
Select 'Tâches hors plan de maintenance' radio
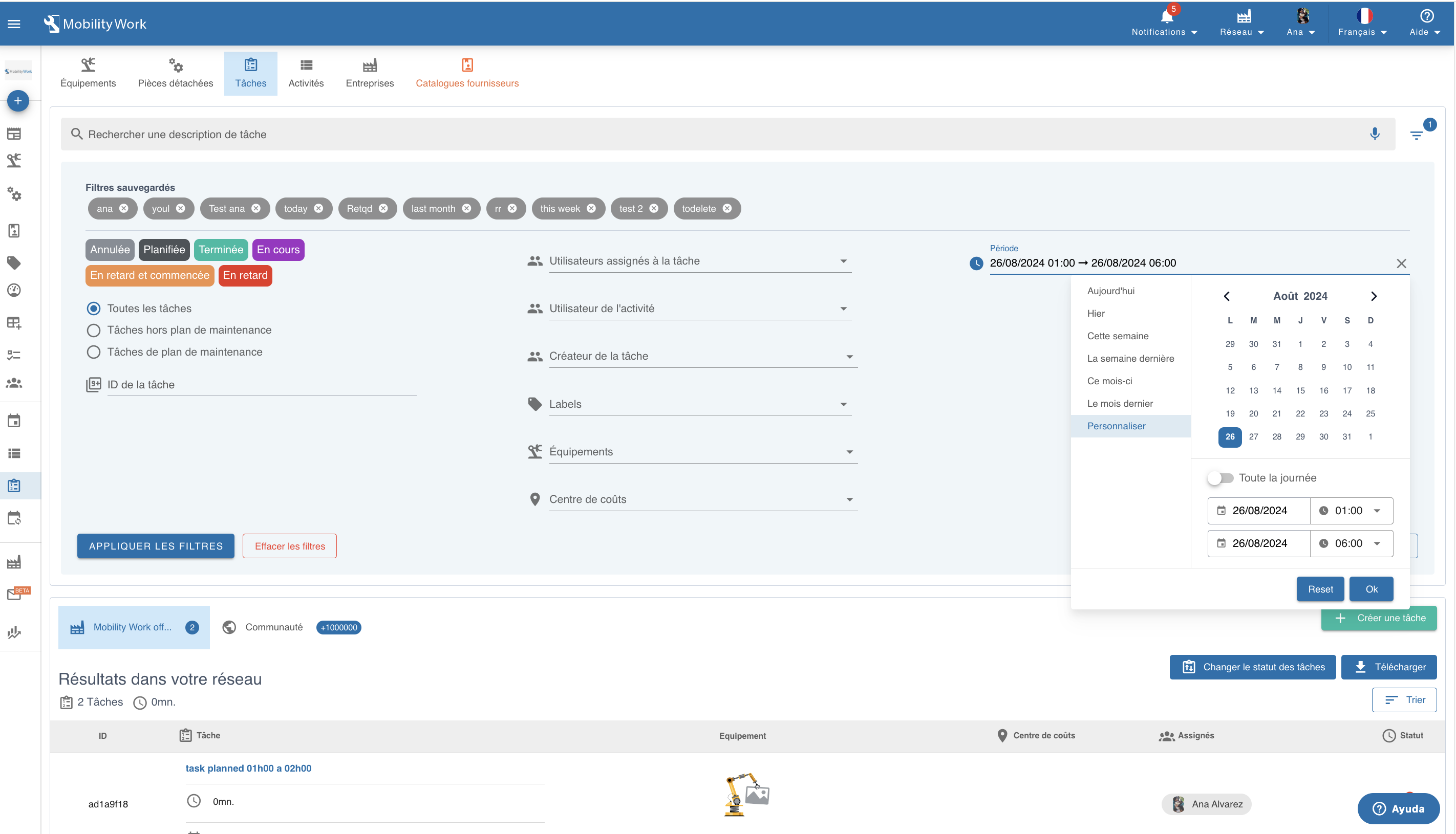coord(93,331)
